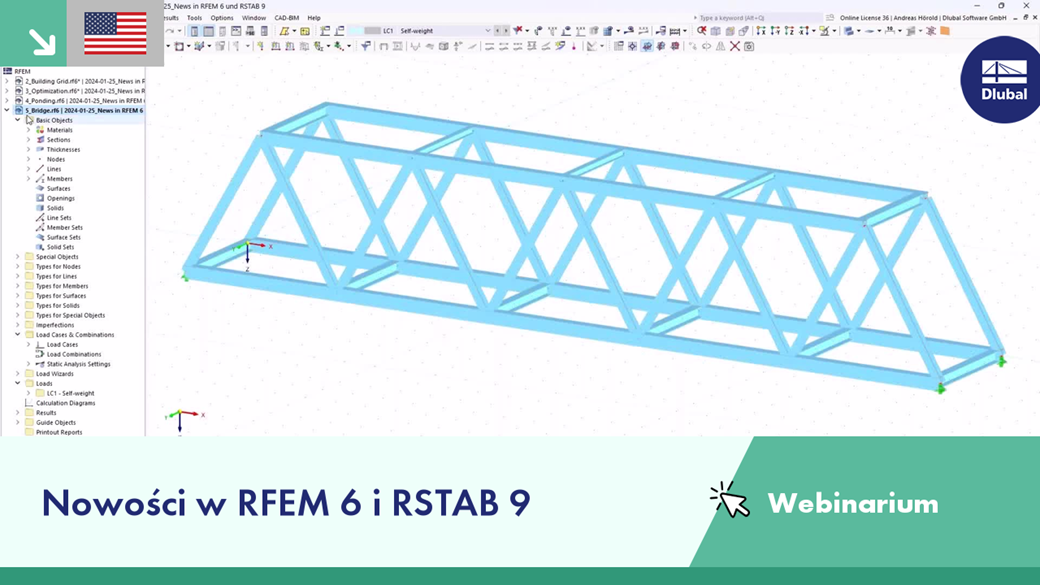Click the search list icon beside keyword box
Image resolution: width=1040 pixels, height=585 pixels.
click(830, 18)
